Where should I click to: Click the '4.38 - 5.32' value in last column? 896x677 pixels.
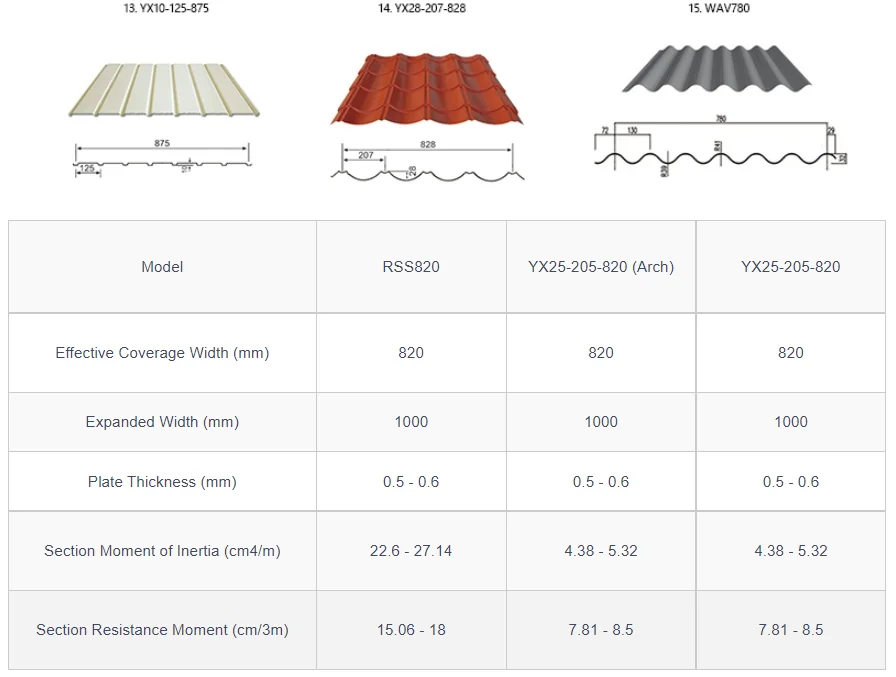791,551
